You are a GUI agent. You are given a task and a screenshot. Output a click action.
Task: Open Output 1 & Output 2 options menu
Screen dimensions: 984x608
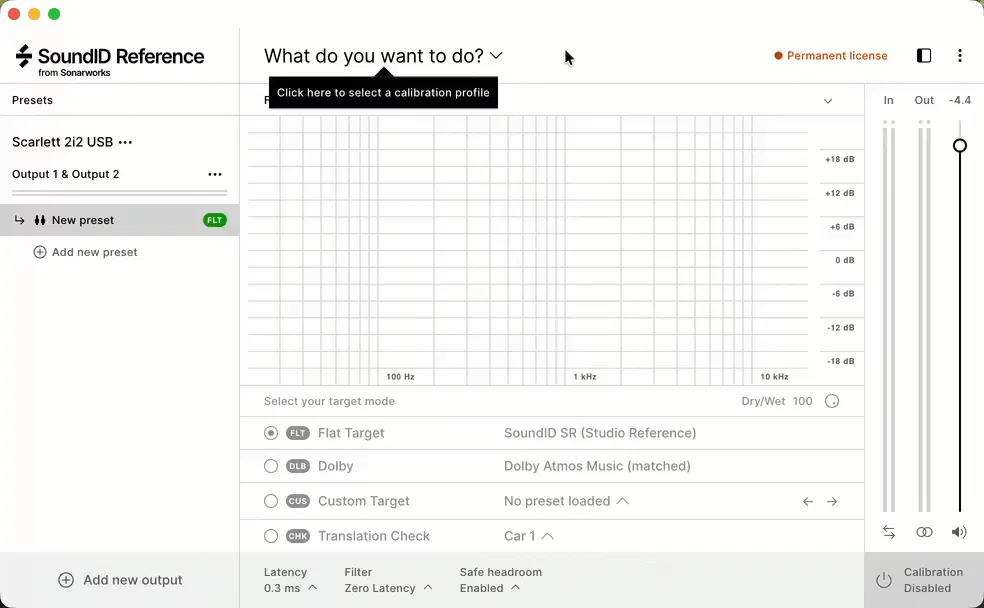(x=215, y=174)
